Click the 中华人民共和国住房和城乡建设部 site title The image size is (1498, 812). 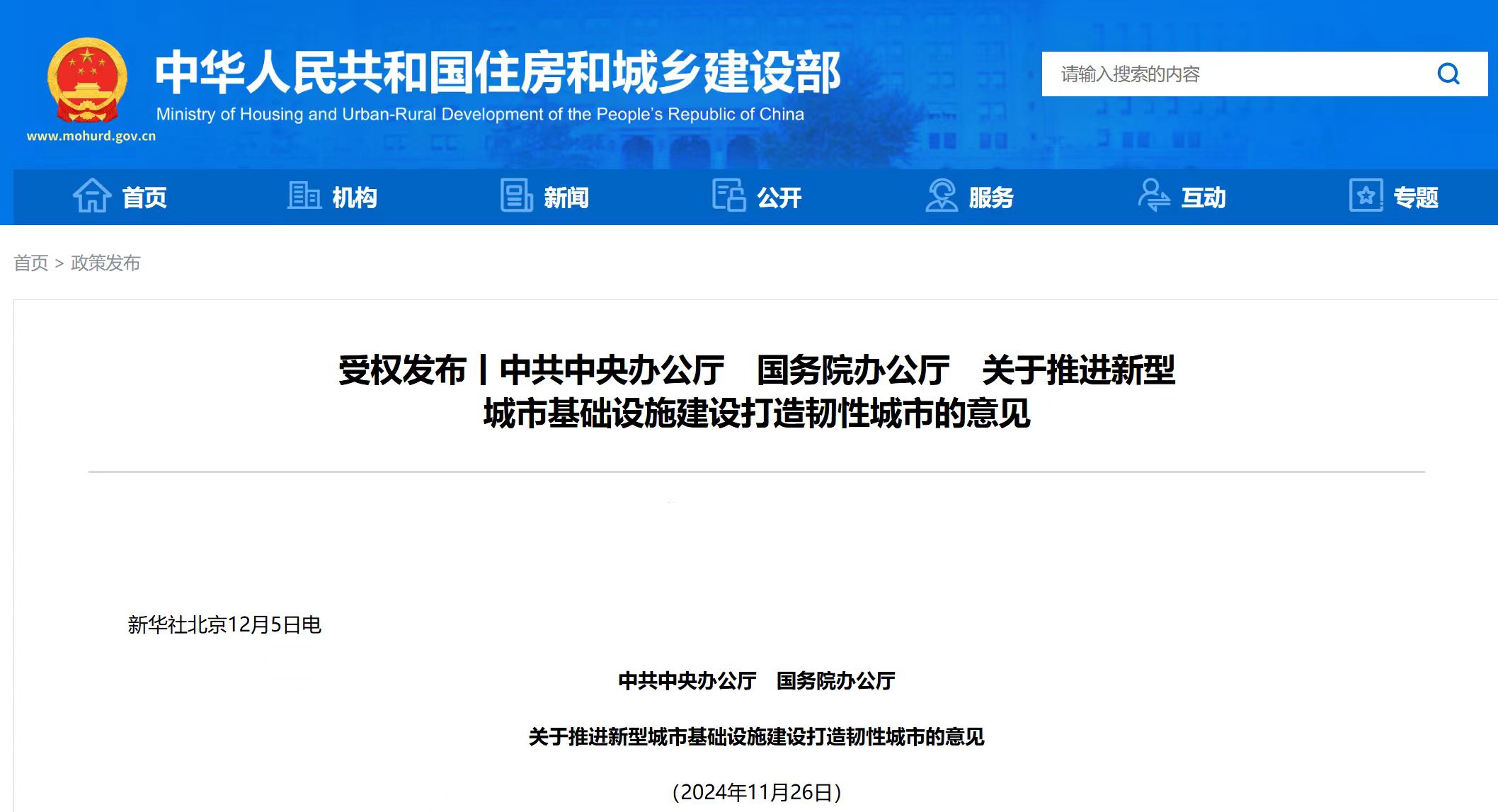click(498, 72)
